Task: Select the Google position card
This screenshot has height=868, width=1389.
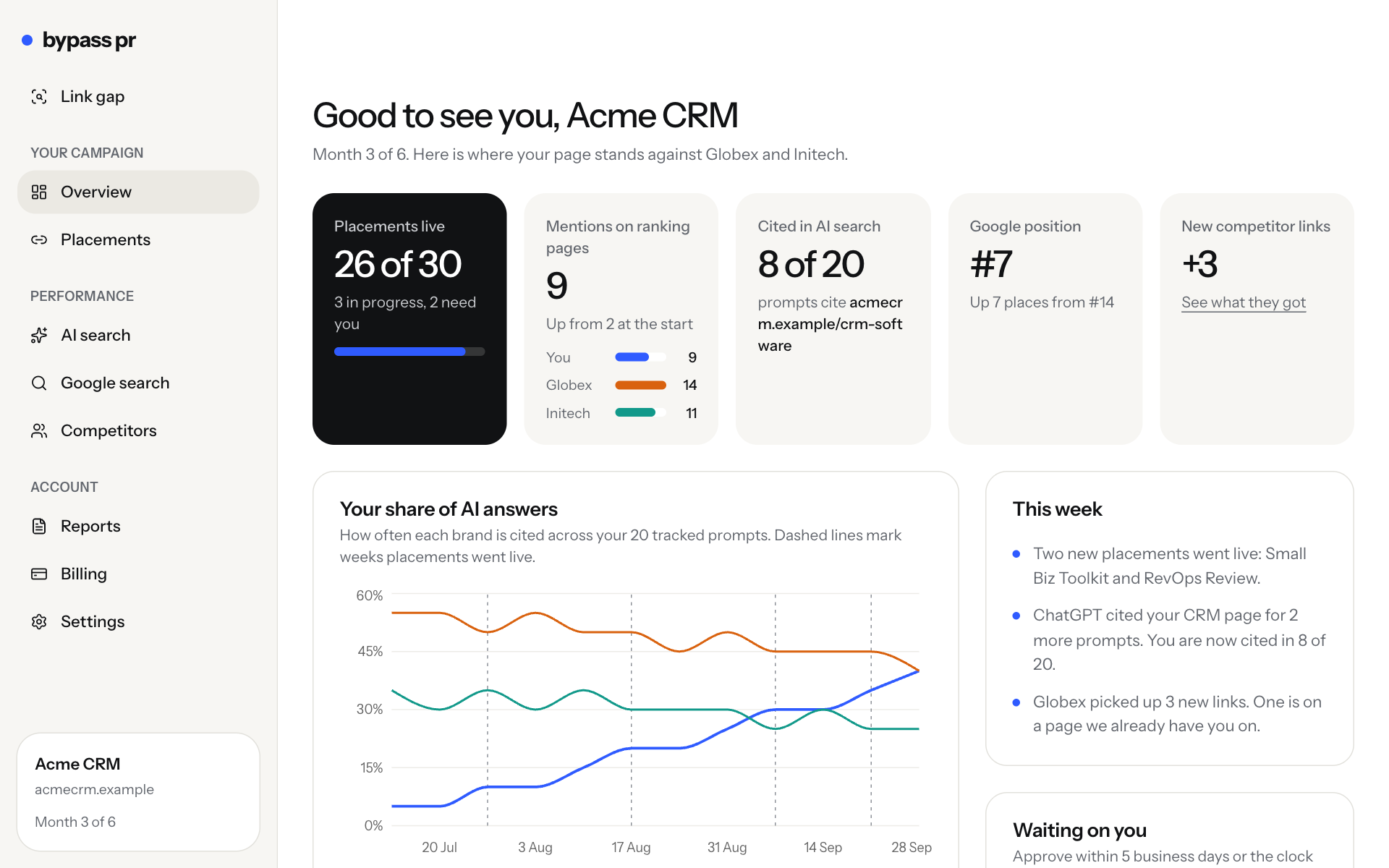Action: click(x=1045, y=319)
